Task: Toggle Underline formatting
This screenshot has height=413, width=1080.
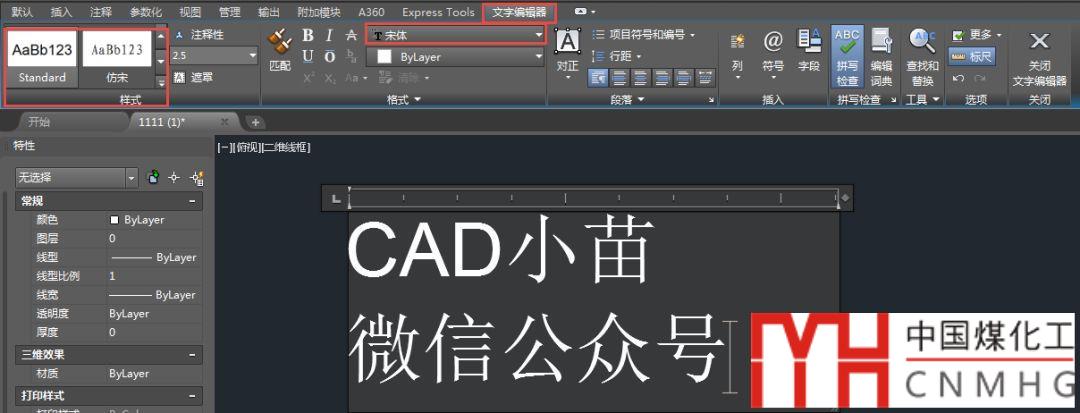Action: pyautogui.click(x=308, y=56)
